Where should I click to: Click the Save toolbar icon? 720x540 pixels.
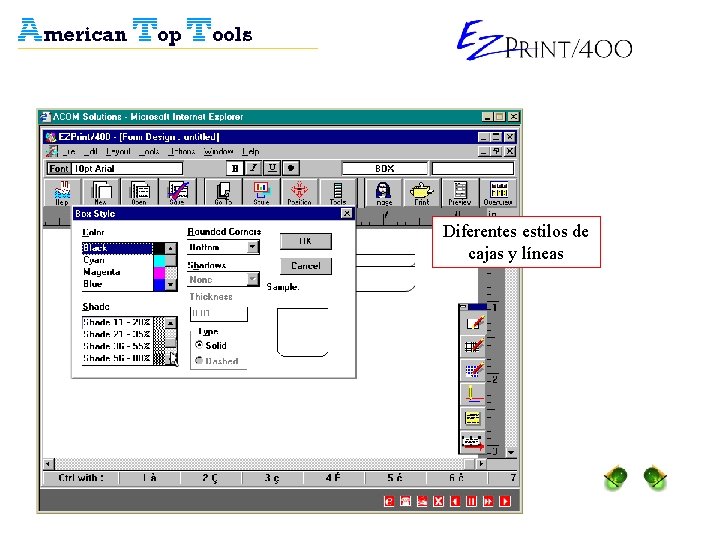click(177, 192)
